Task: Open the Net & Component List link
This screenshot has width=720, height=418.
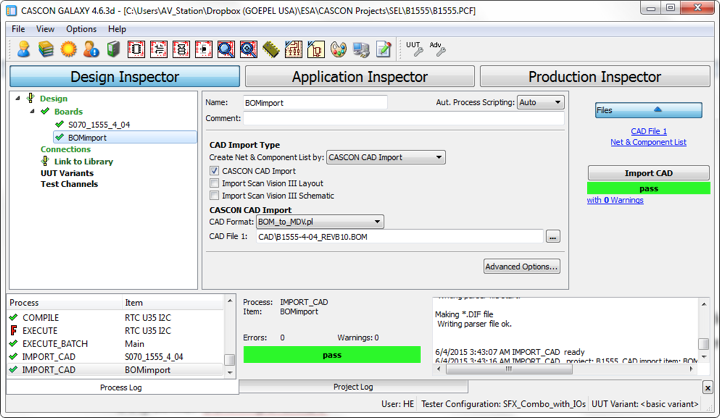Action: 648,142
